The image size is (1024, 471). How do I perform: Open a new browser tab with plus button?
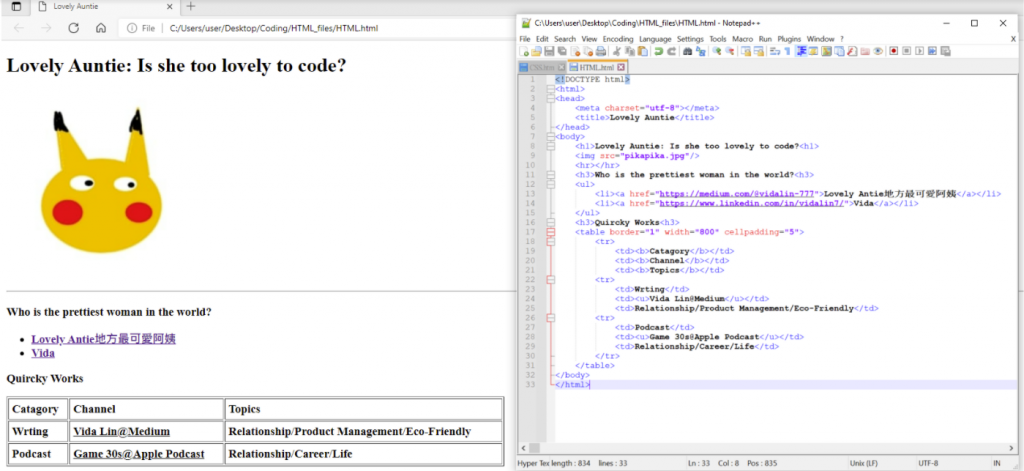191,7
